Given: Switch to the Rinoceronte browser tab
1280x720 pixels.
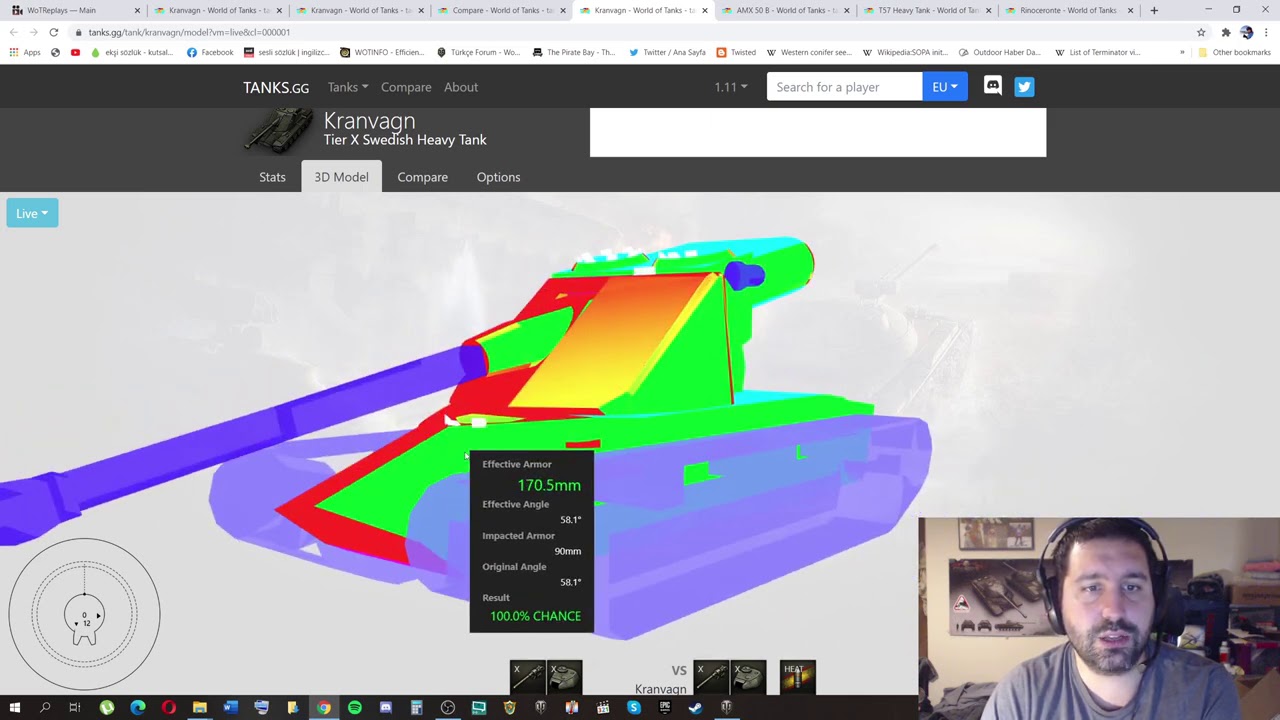Looking at the screenshot, I should [x=1068, y=10].
